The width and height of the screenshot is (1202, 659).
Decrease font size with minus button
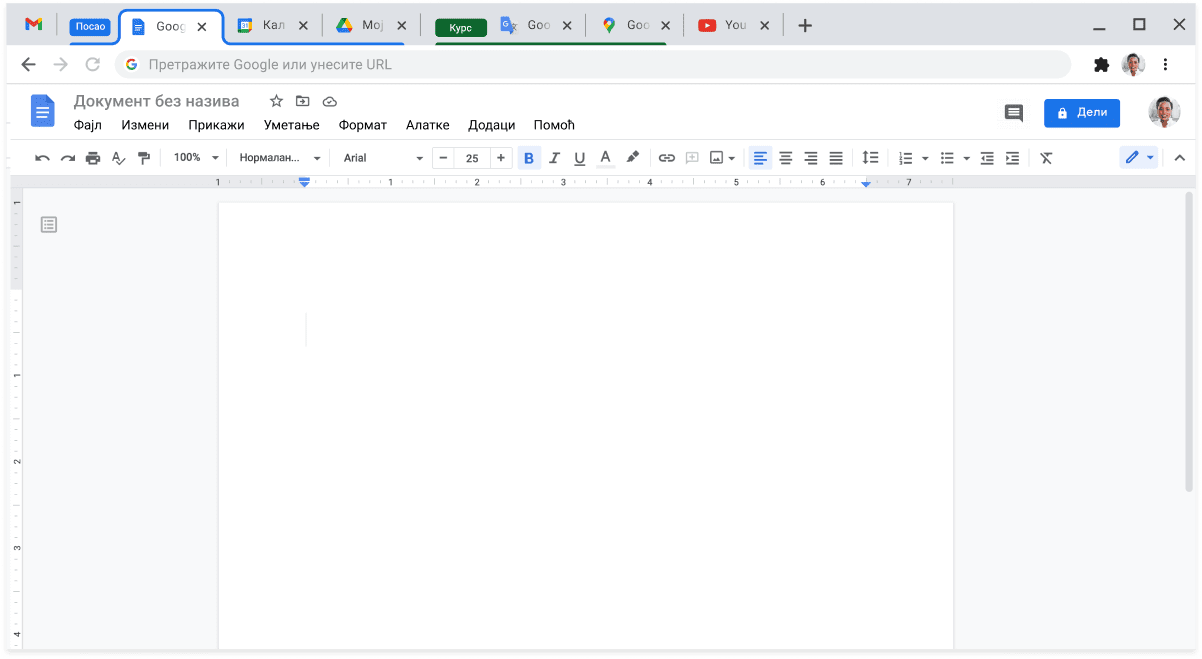pyautogui.click(x=443, y=158)
